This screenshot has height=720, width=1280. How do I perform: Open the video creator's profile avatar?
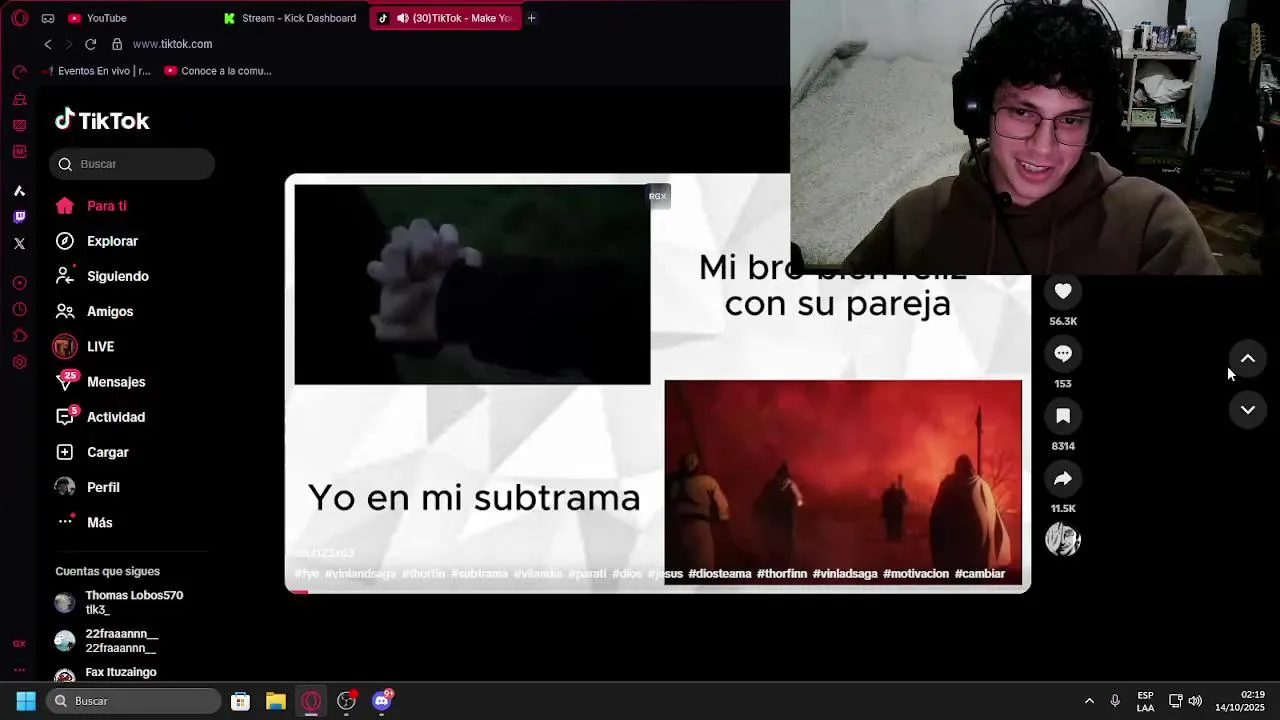coord(1063,540)
